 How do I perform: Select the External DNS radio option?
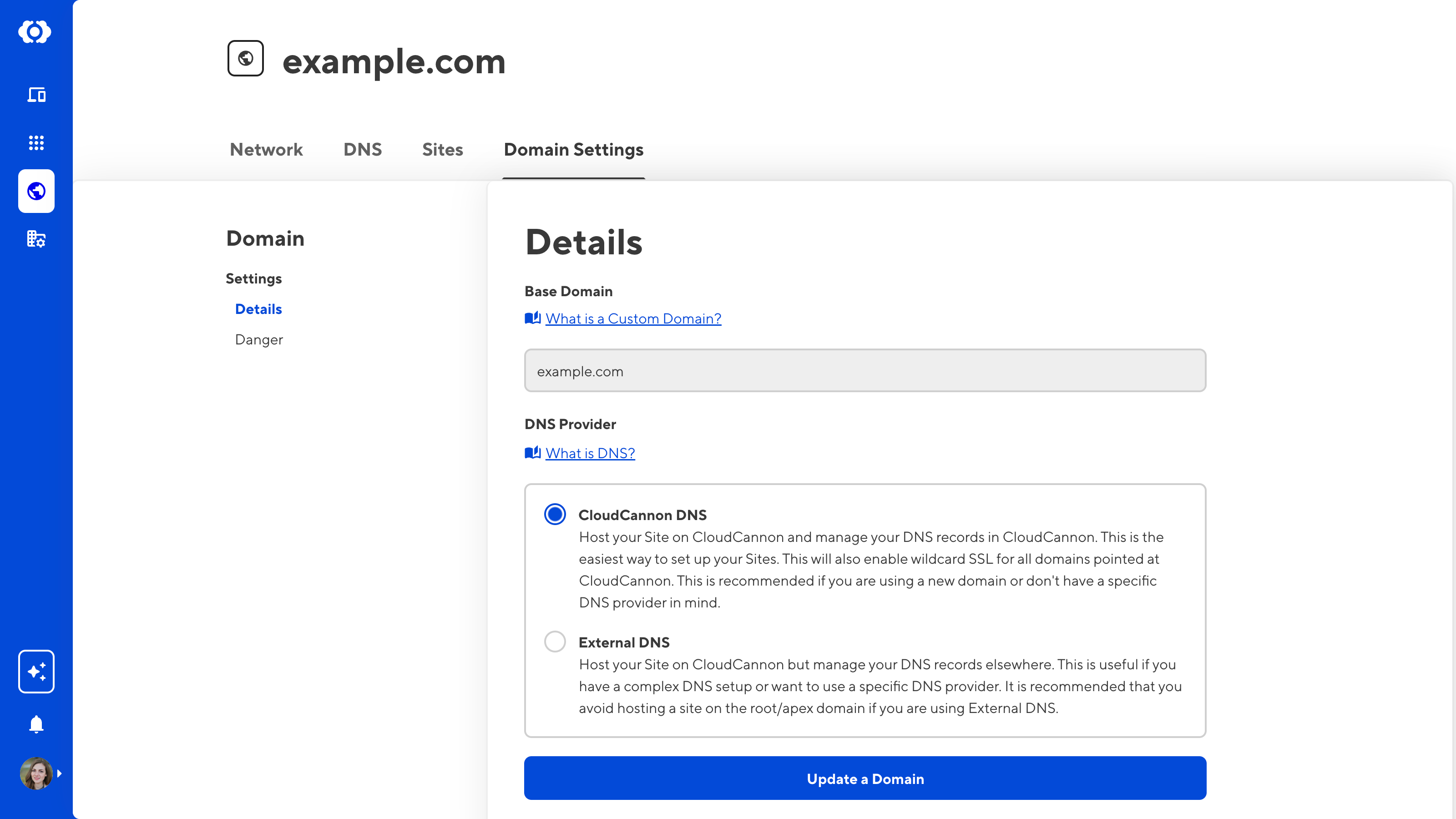[x=555, y=642]
